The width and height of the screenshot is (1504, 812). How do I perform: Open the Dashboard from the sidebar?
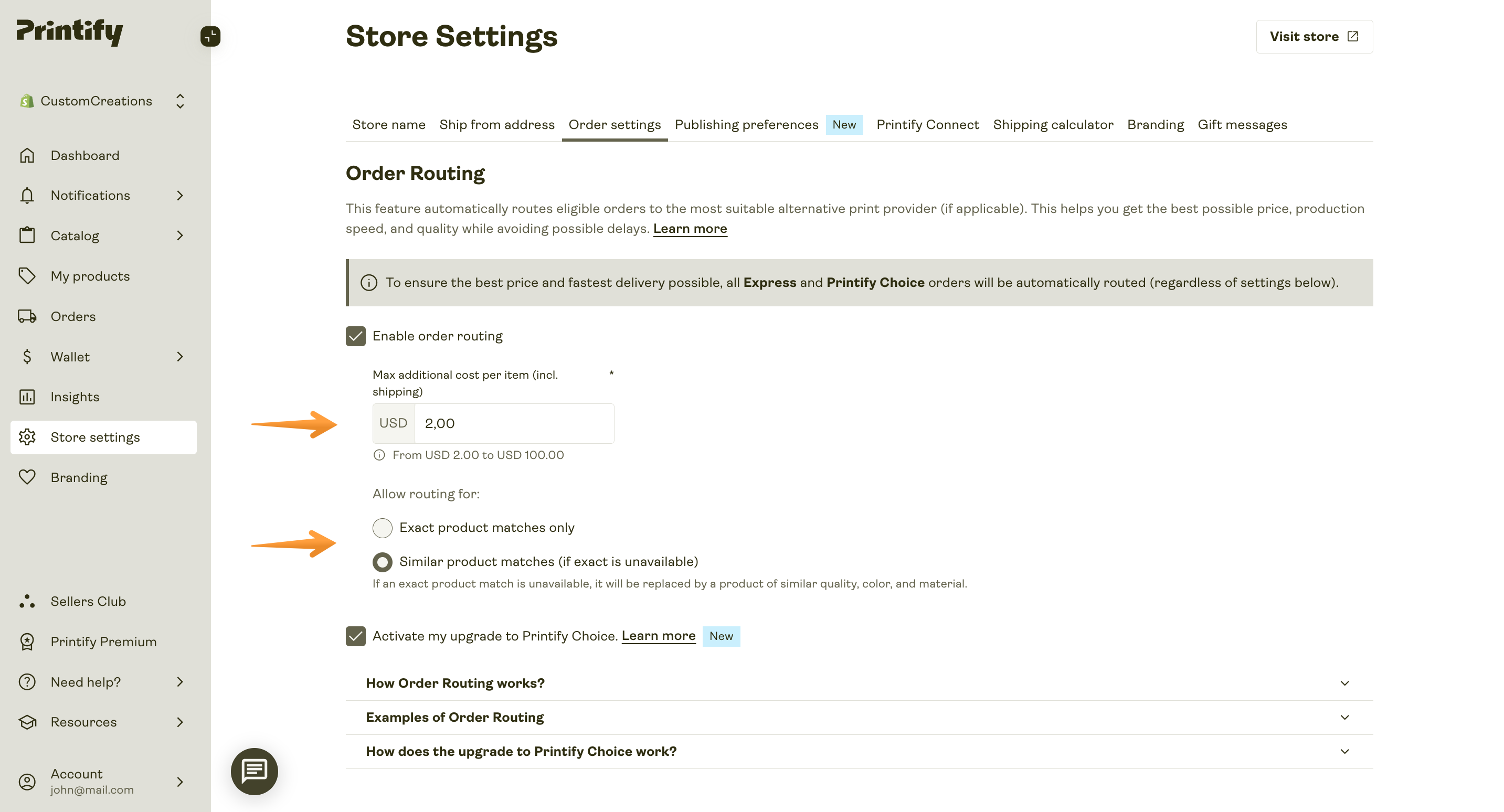(84, 155)
